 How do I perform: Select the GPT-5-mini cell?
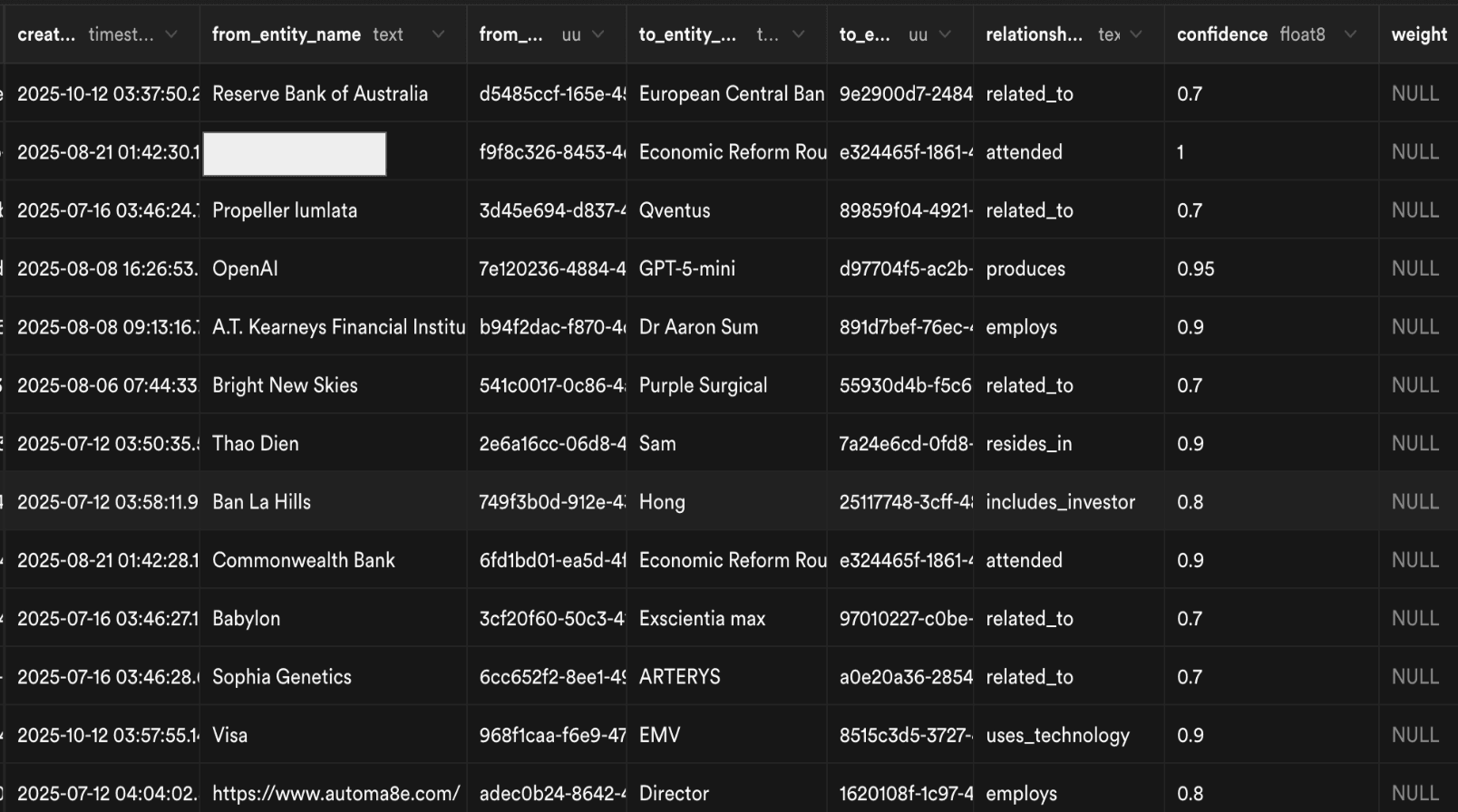[x=727, y=268]
